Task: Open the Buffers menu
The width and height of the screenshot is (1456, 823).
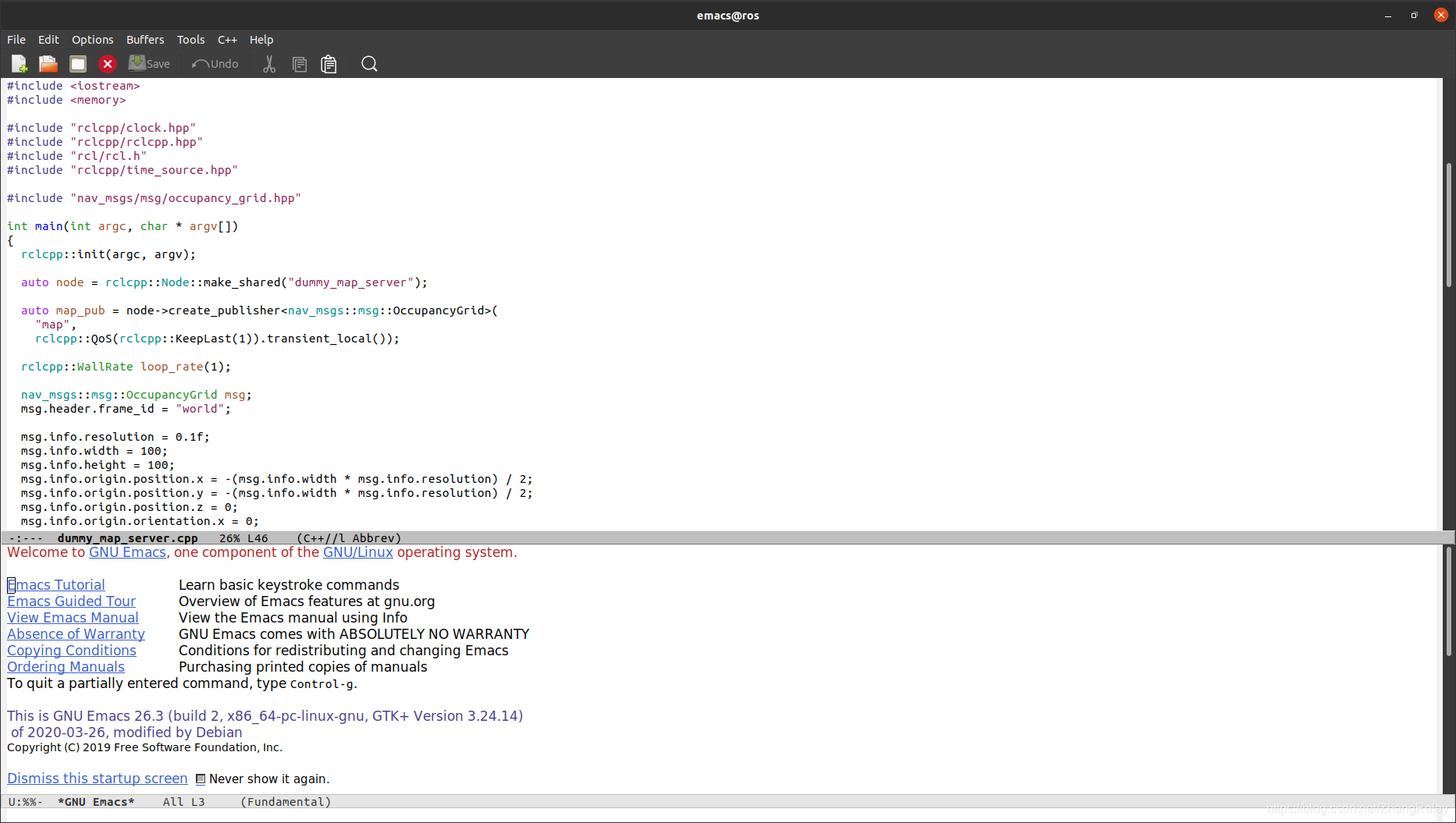Action: coord(145,40)
